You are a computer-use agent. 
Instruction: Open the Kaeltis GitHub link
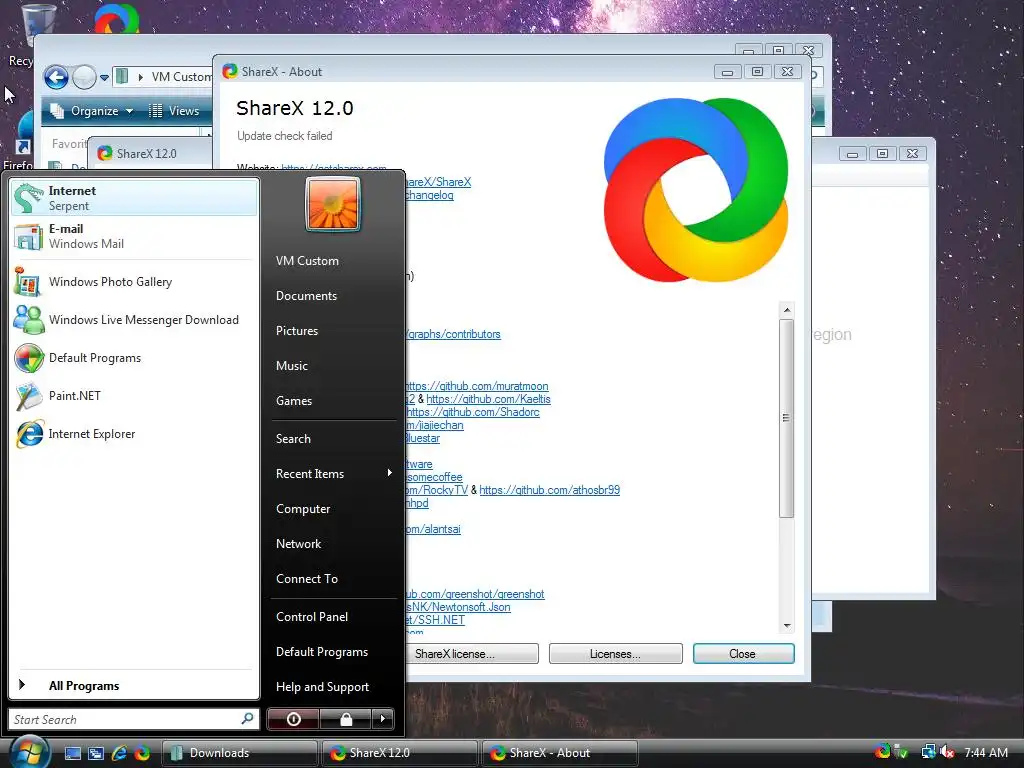(x=488, y=399)
